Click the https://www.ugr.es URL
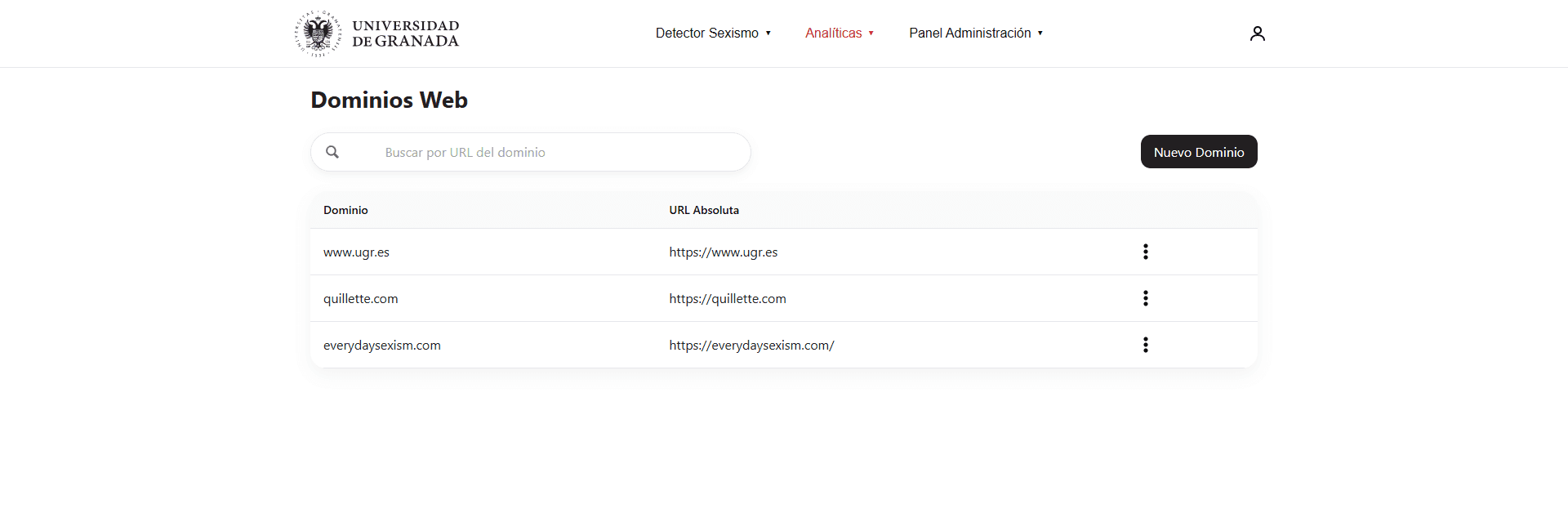The width and height of the screenshot is (1568, 531). click(724, 252)
